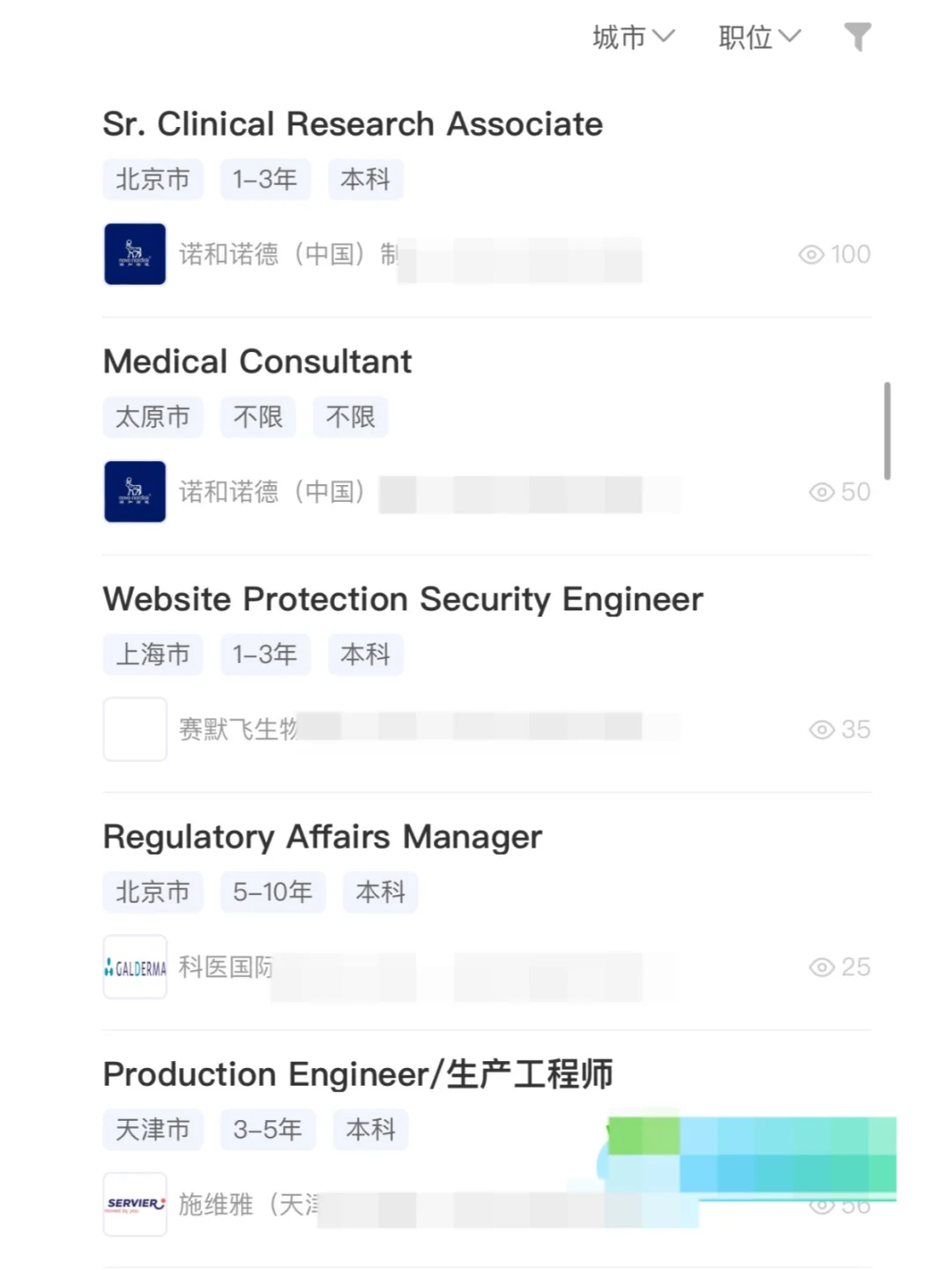Click the blank logo beside 赛默飞生物
Image resolution: width=952 pixels, height=1270 pixels.
[x=135, y=729]
